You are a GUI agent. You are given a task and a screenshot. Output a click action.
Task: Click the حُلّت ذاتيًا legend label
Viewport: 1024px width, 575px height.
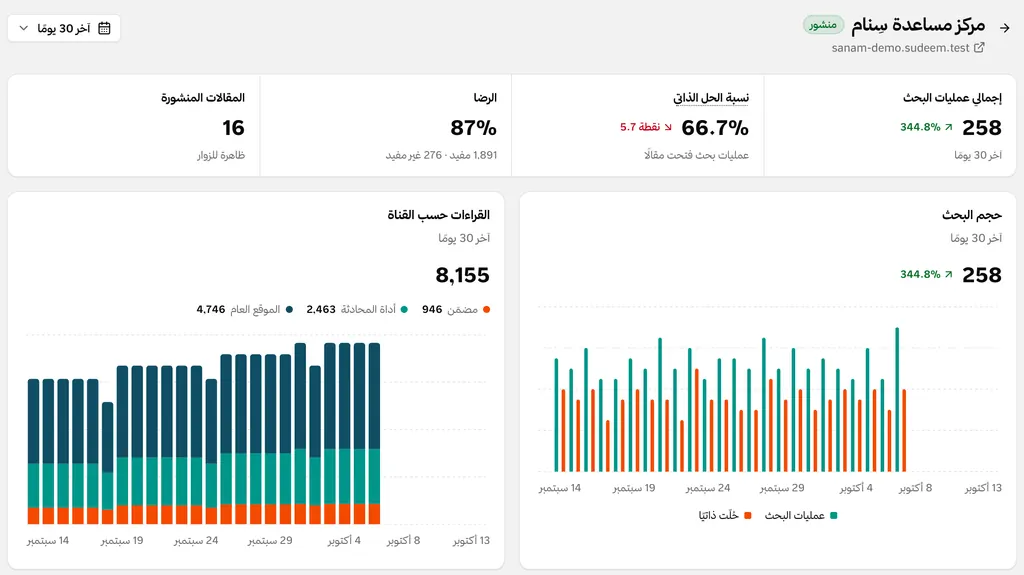click(718, 516)
